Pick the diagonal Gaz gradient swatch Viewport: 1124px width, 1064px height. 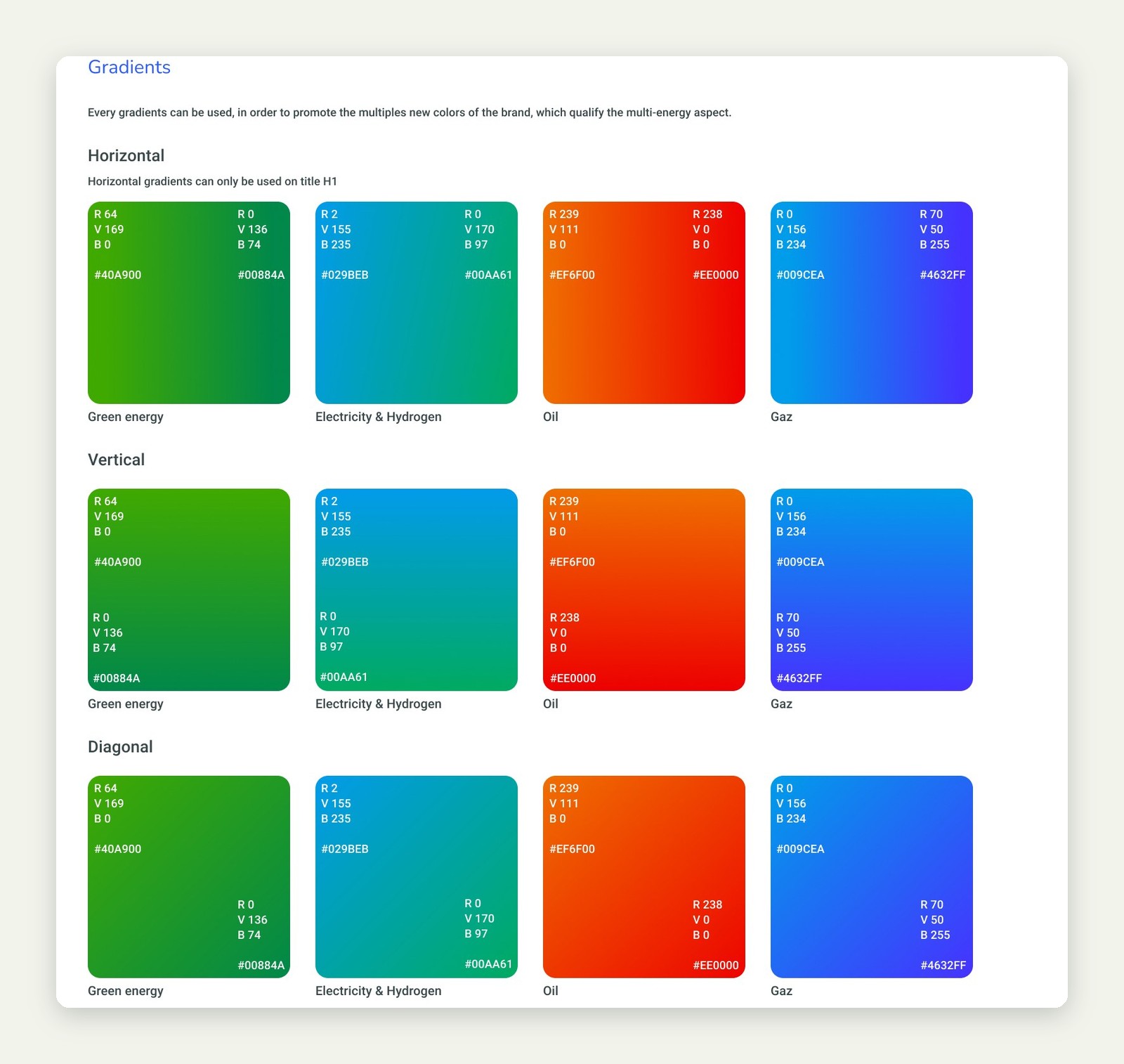tap(872, 877)
